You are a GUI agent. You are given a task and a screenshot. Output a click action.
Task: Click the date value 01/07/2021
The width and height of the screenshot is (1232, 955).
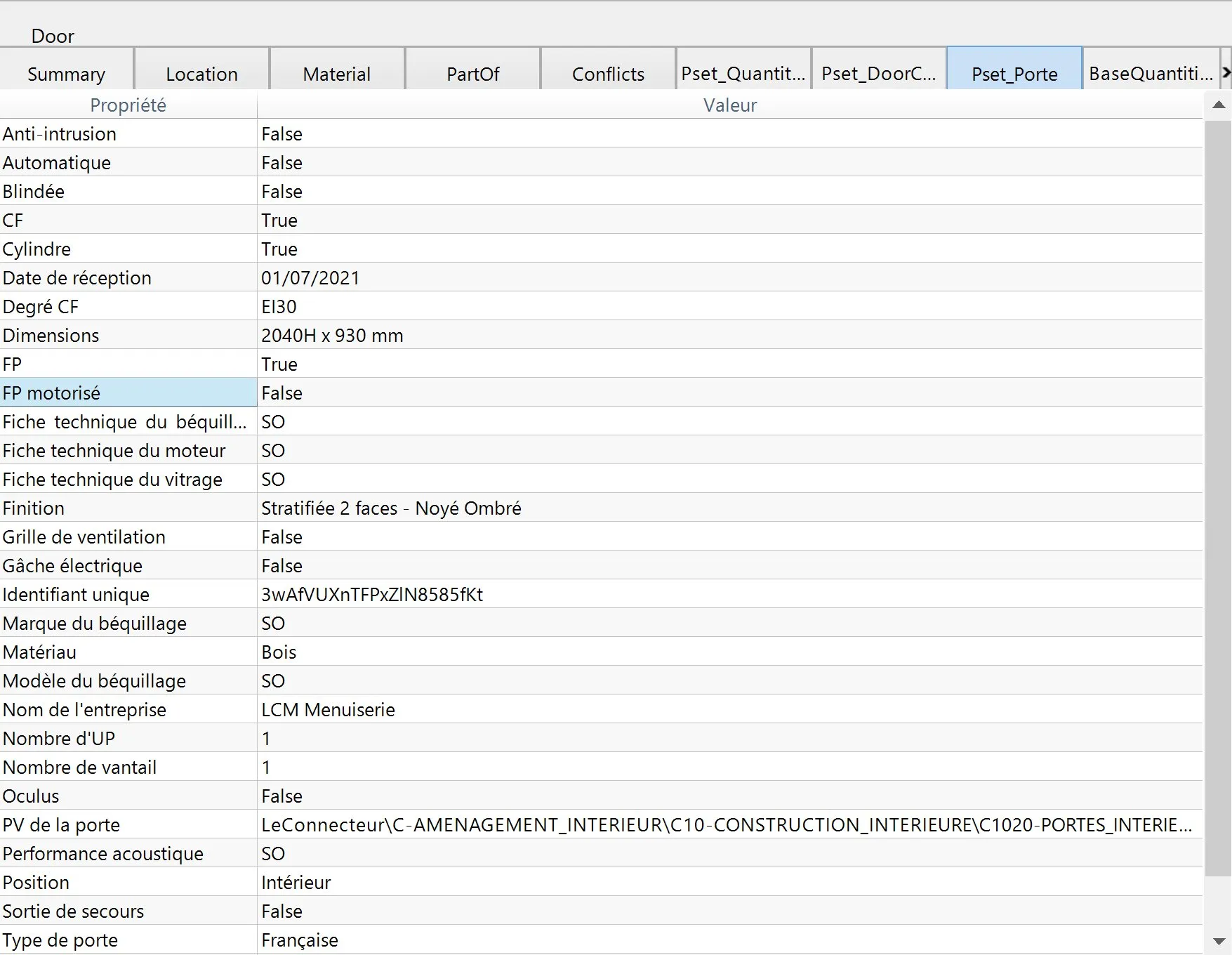310,277
